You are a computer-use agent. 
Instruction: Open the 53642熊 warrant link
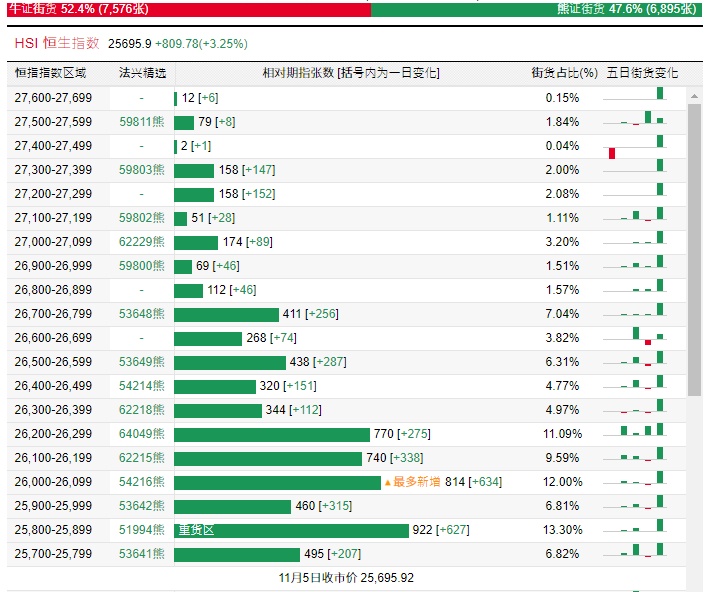tap(142, 505)
